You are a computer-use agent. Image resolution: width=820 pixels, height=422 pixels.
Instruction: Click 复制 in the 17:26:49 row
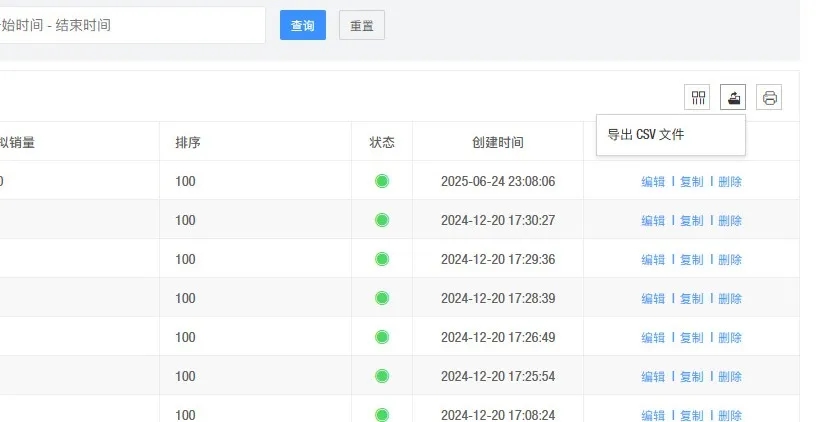(x=692, y=337)
